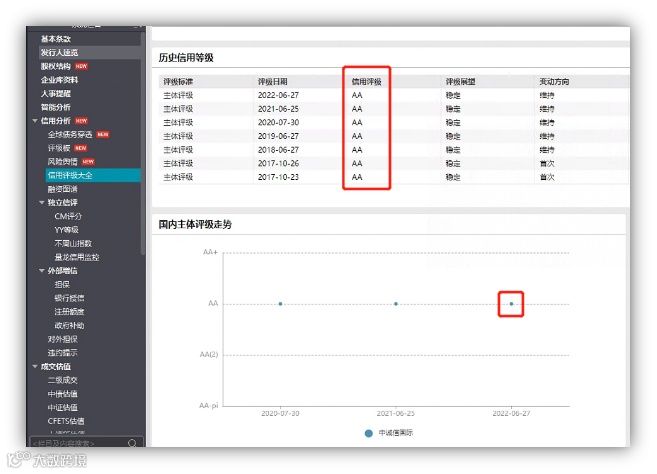Open 注册额度 under 外部增信
The width and height of the screenshot is (657, 474).
69,312
